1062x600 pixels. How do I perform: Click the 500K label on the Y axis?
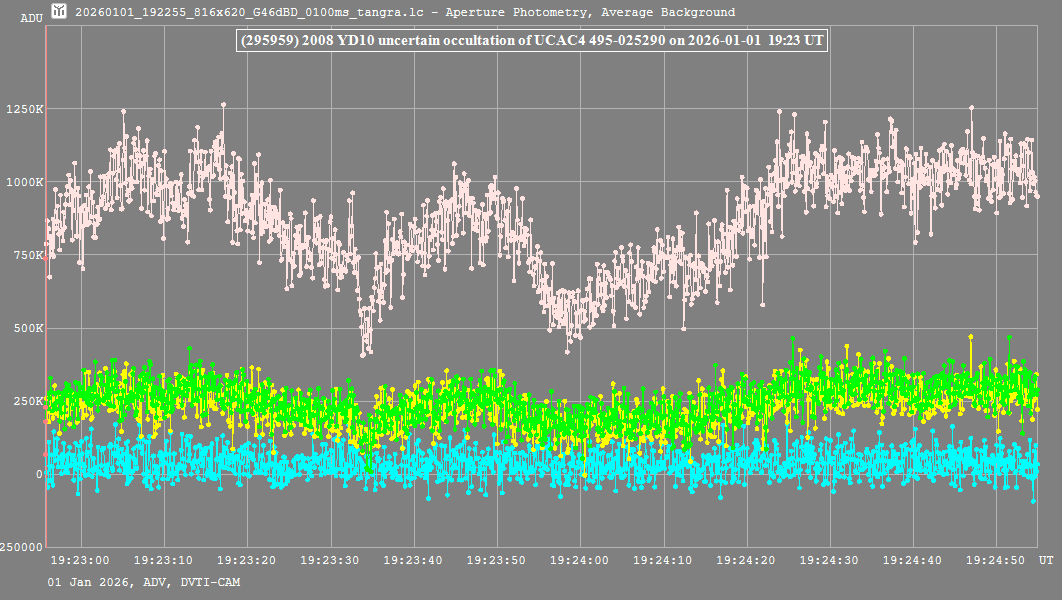pos(26,328)
